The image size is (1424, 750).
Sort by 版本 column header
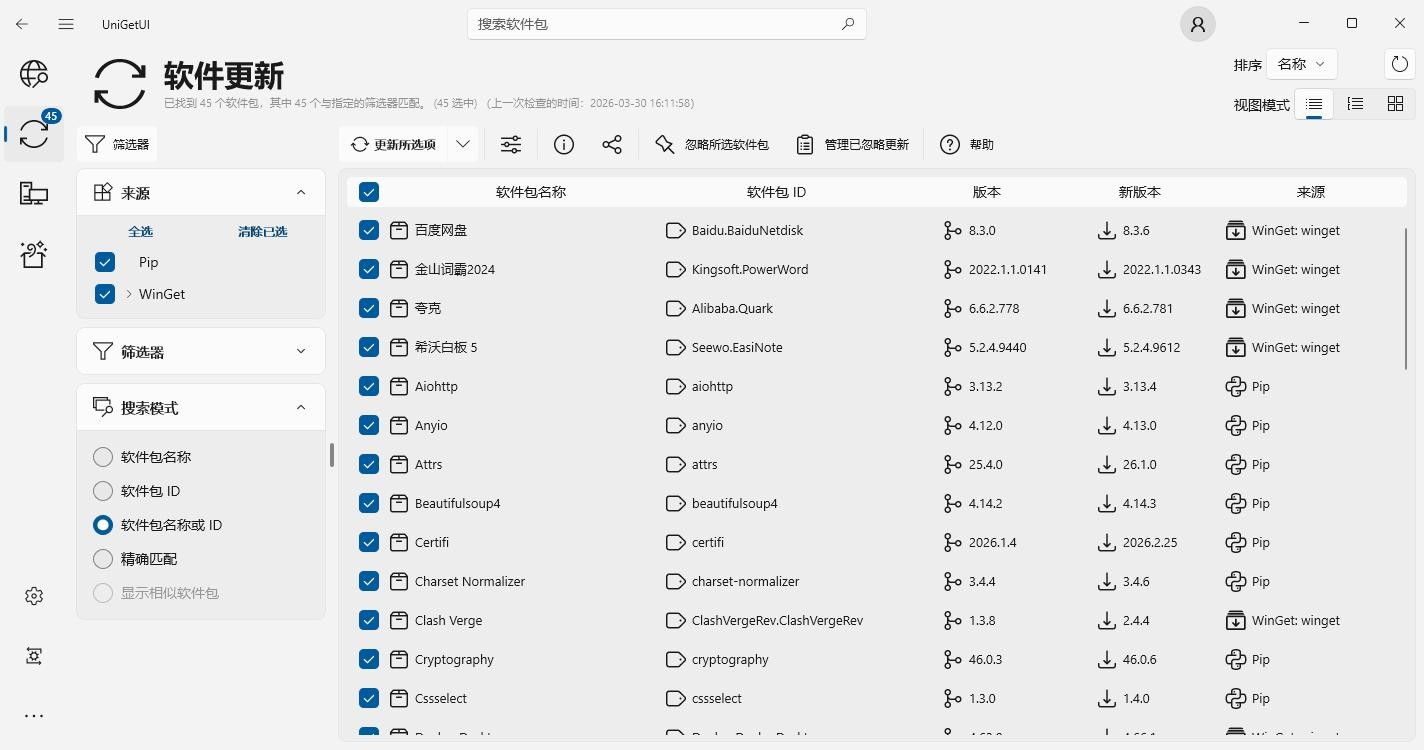click(987, 192)
